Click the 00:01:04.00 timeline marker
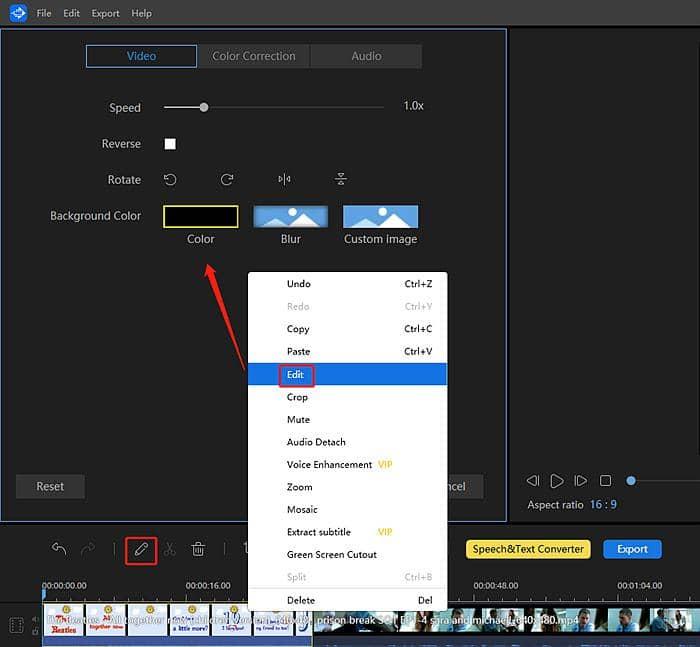 [x=640, y=585]
